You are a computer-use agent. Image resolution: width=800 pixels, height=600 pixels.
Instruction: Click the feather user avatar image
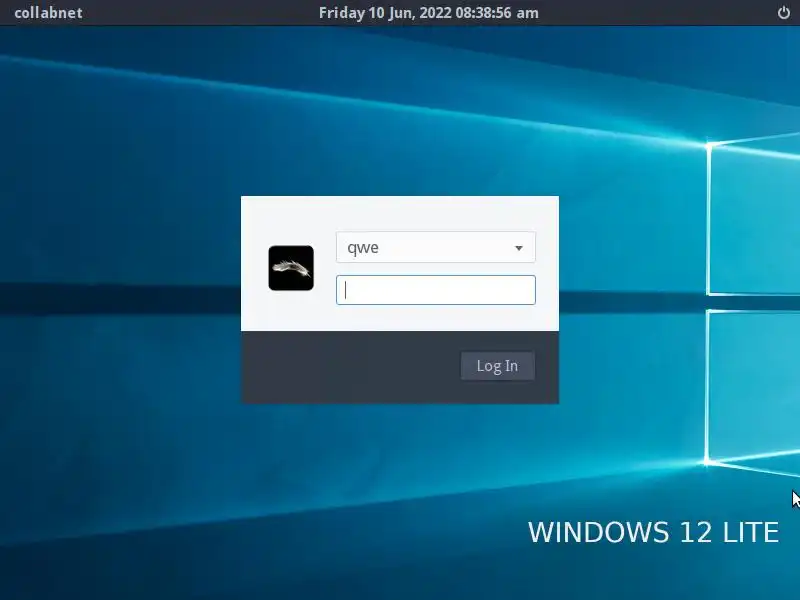tap(291, 268)
